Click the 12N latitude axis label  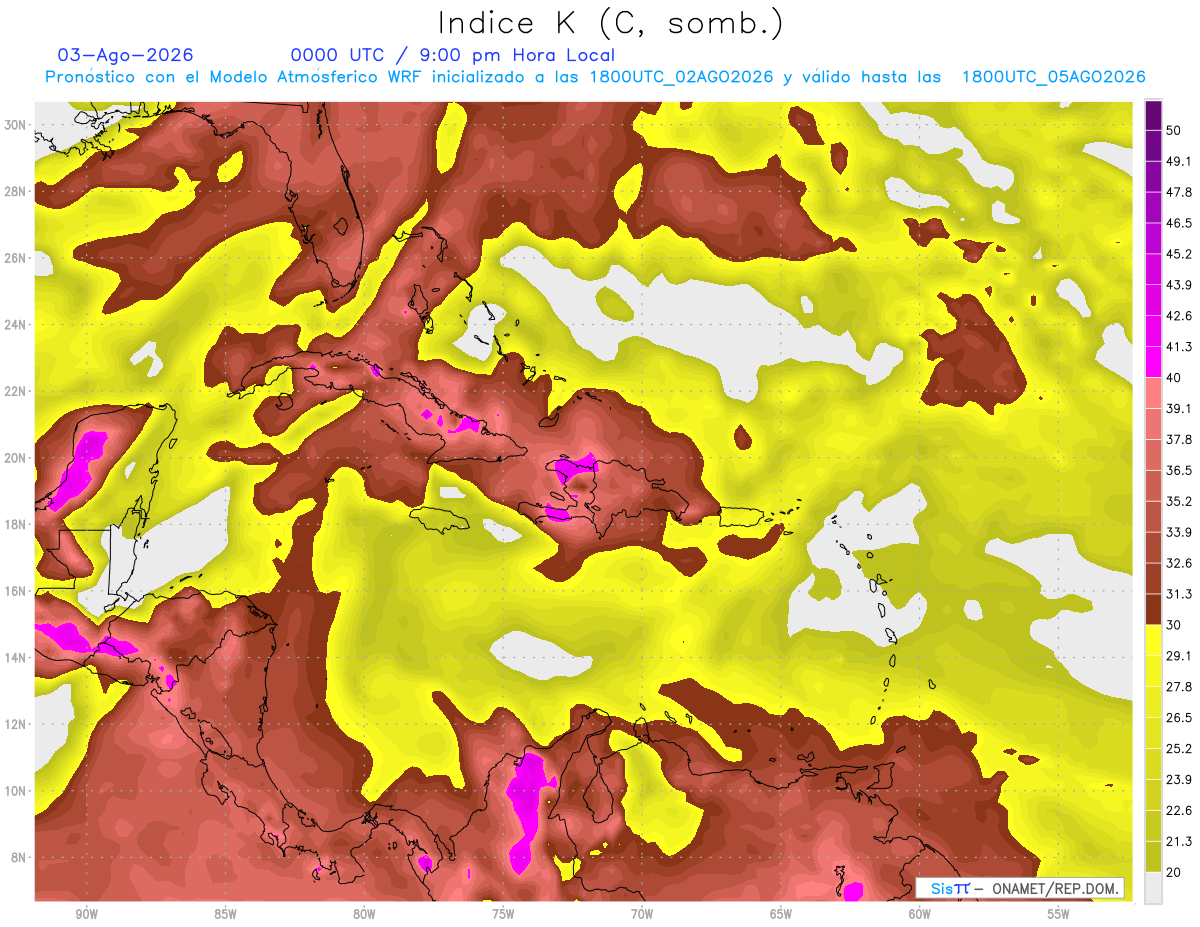(16, 724)
